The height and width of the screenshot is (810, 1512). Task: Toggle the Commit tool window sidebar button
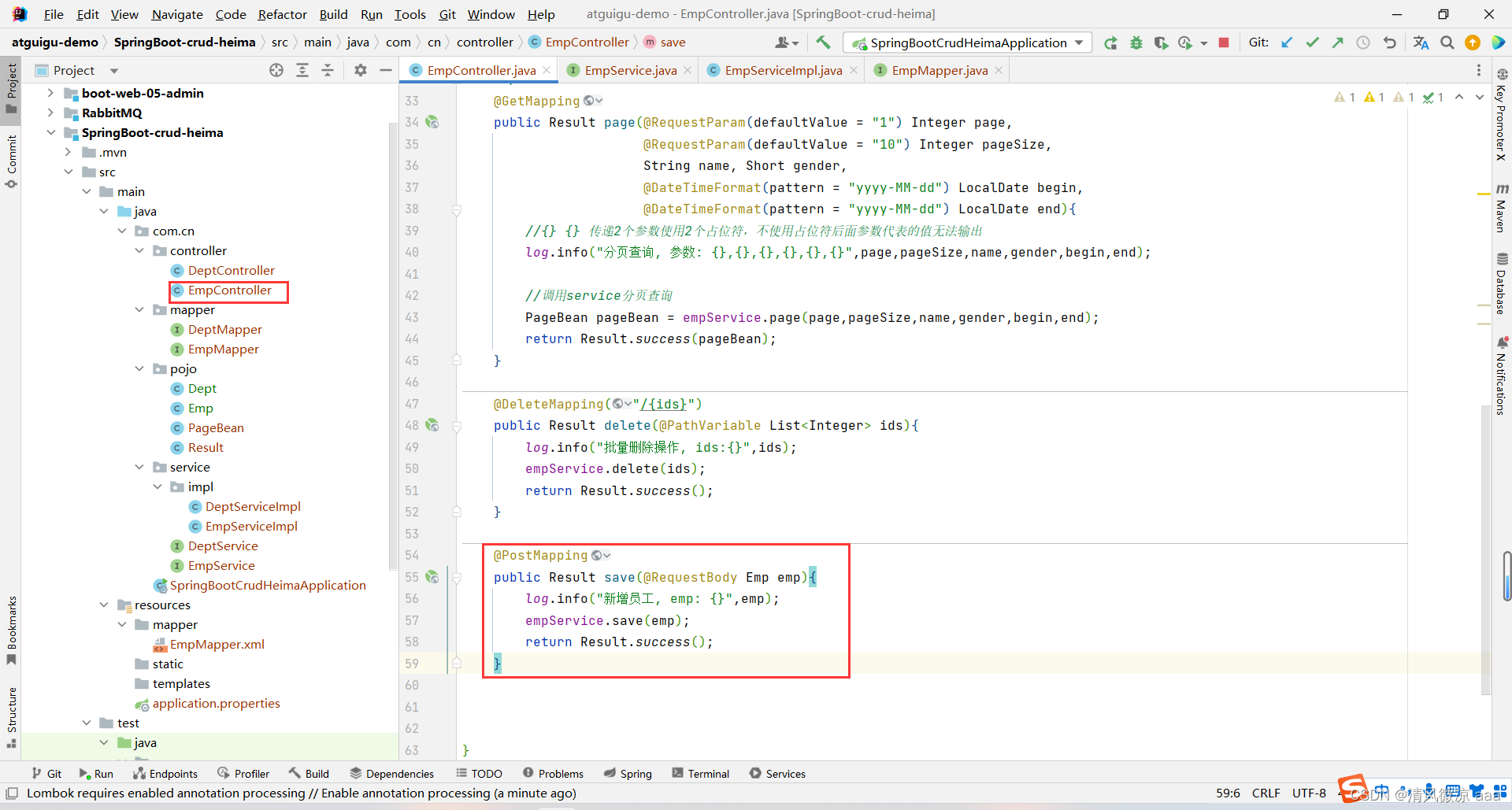point(11,161)
